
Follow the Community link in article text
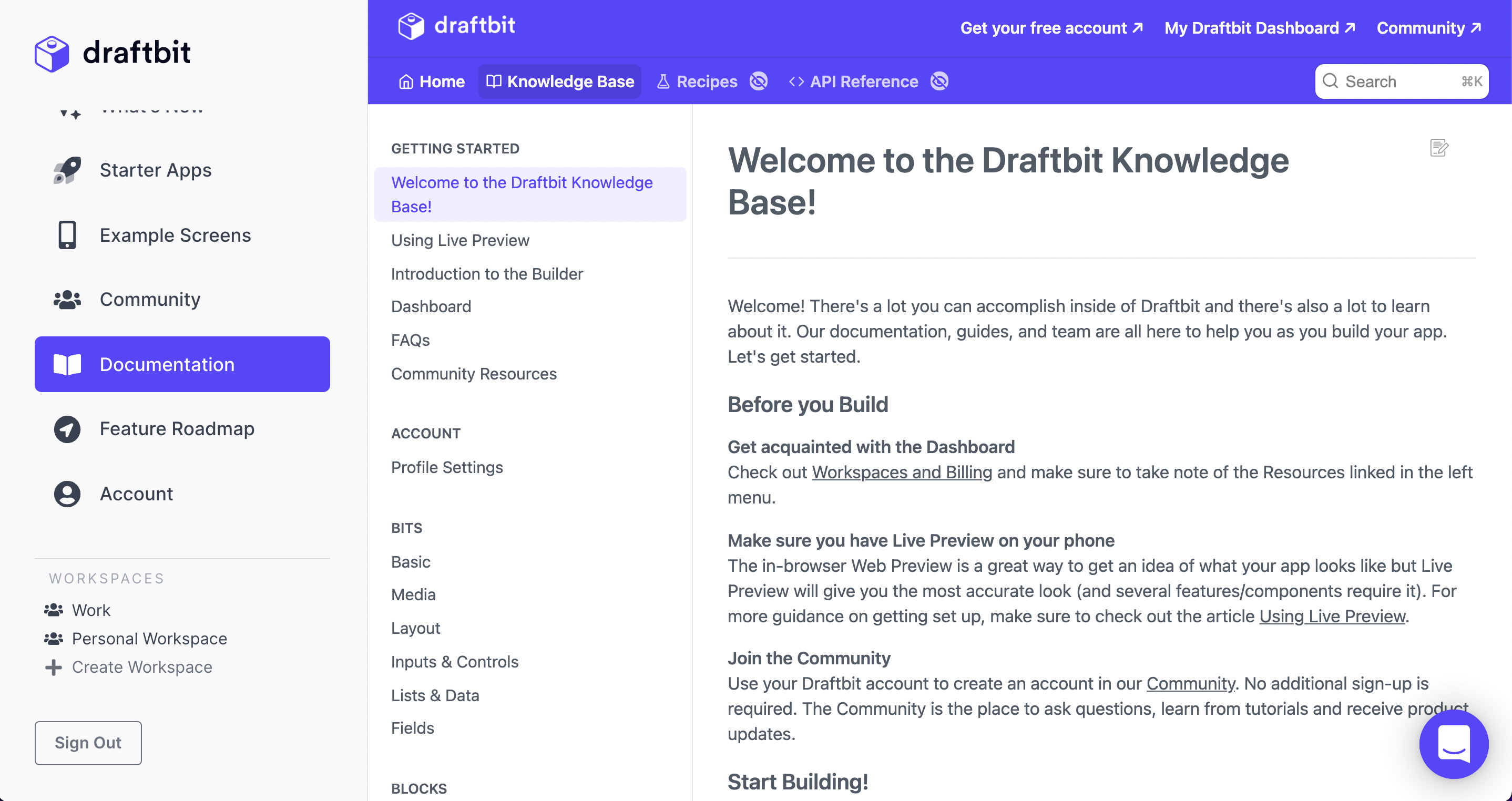tap(1191, 684)
